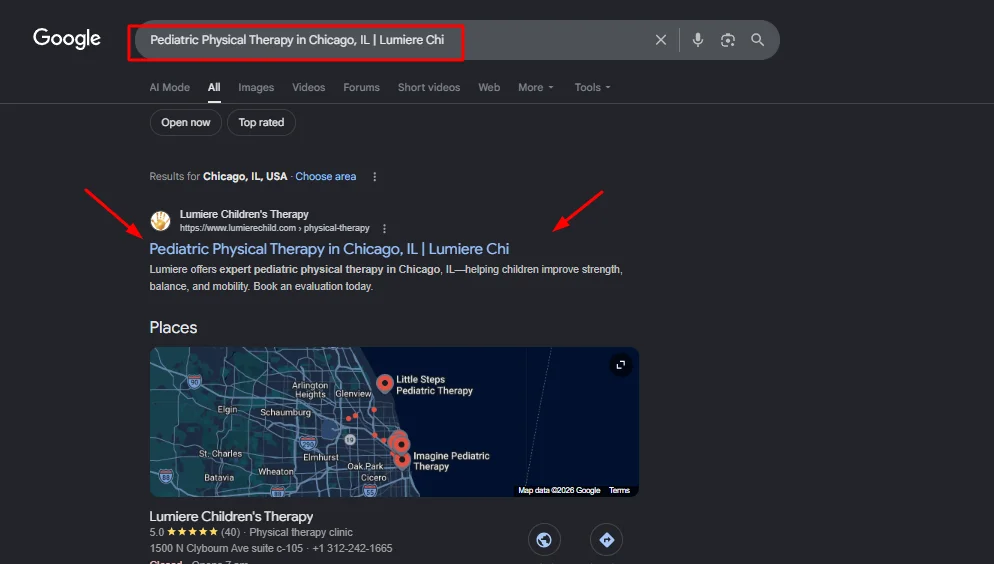The image size is (994, 564).
Task: Apply the Open now filter chip
Action: click(186, 122)
